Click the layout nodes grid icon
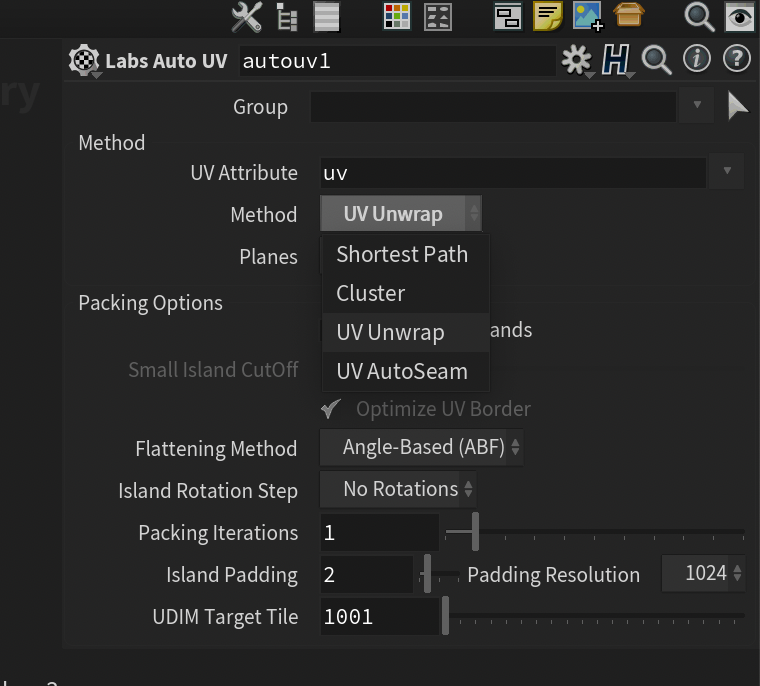760x686 pixels. click(438, 17)
